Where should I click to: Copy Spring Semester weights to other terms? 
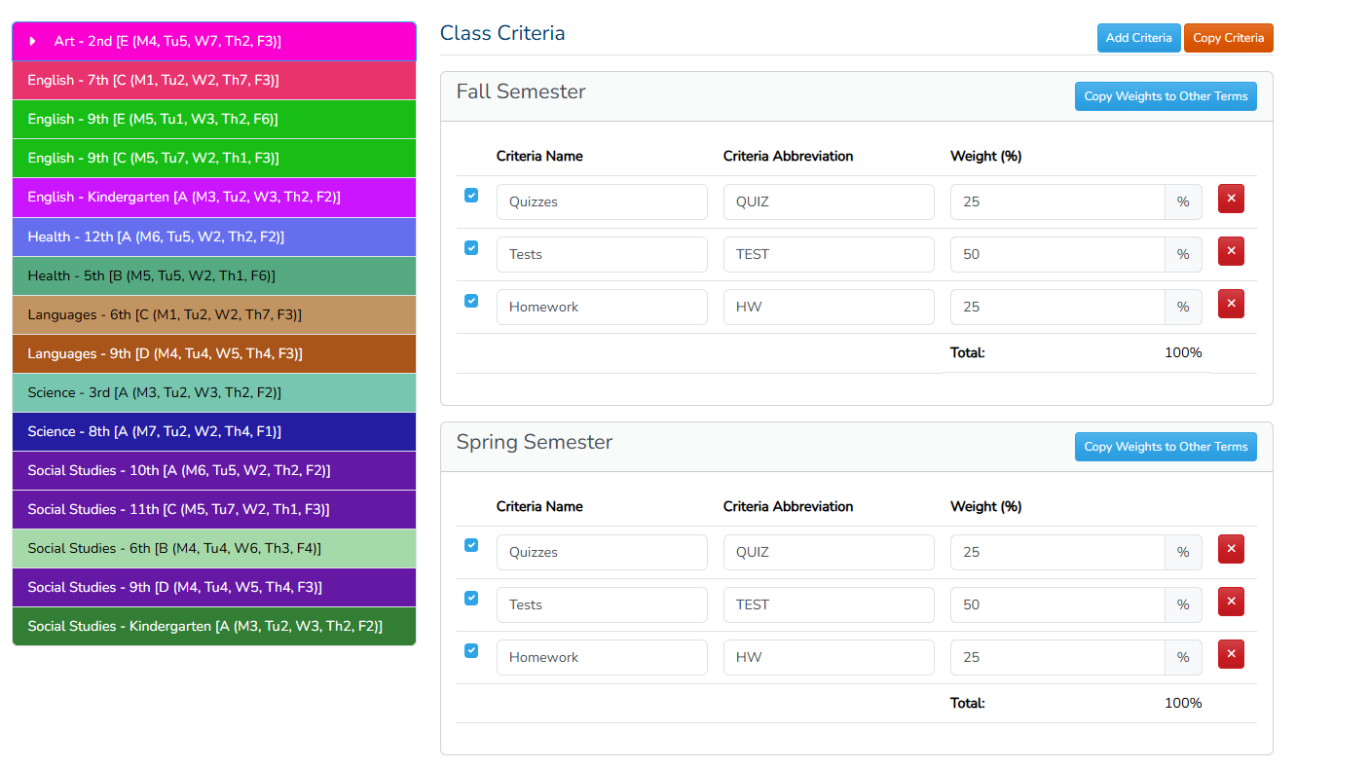point(1165,447)
